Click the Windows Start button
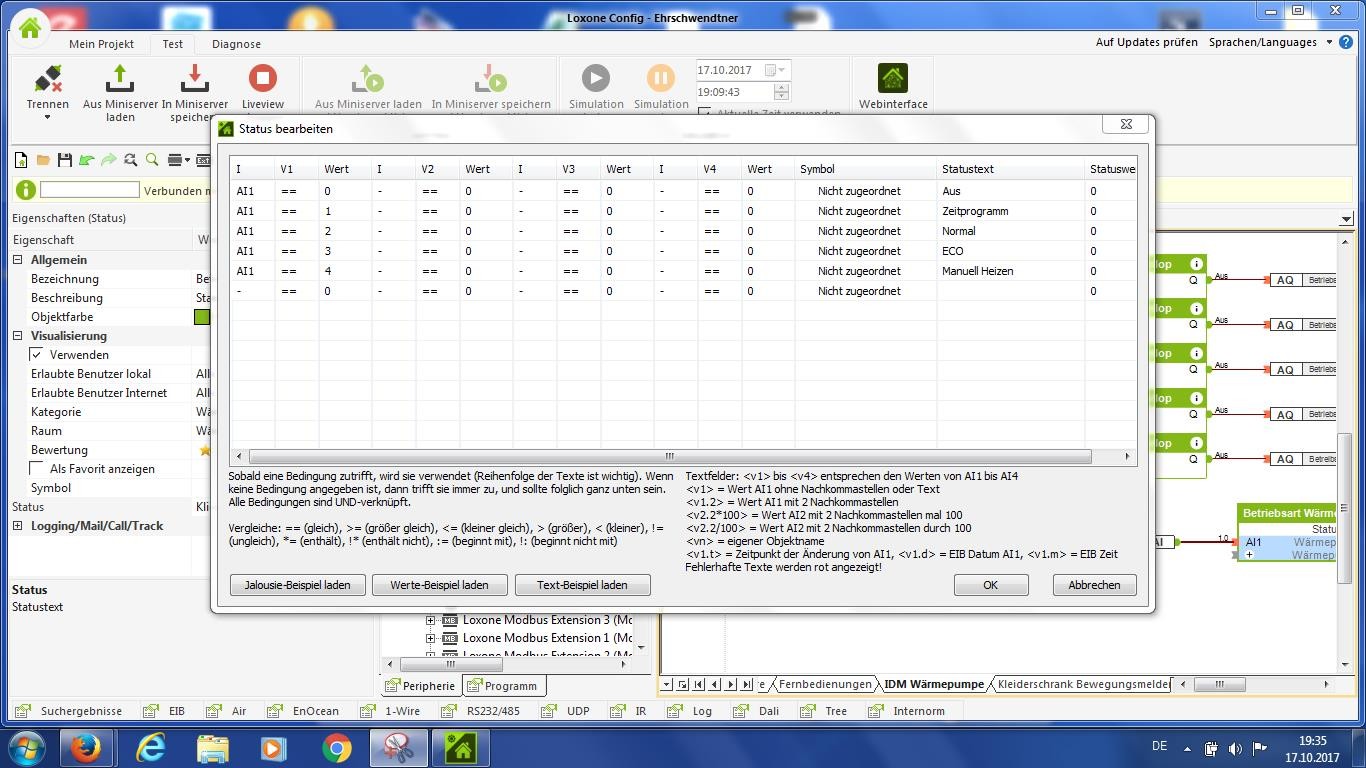 pyautogui.click(x=26, y=747)
